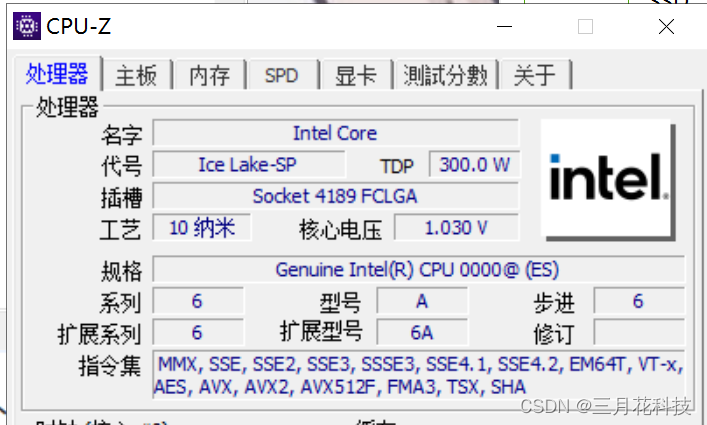Click the code name value Ice Lake-SP

pos(248,165)
